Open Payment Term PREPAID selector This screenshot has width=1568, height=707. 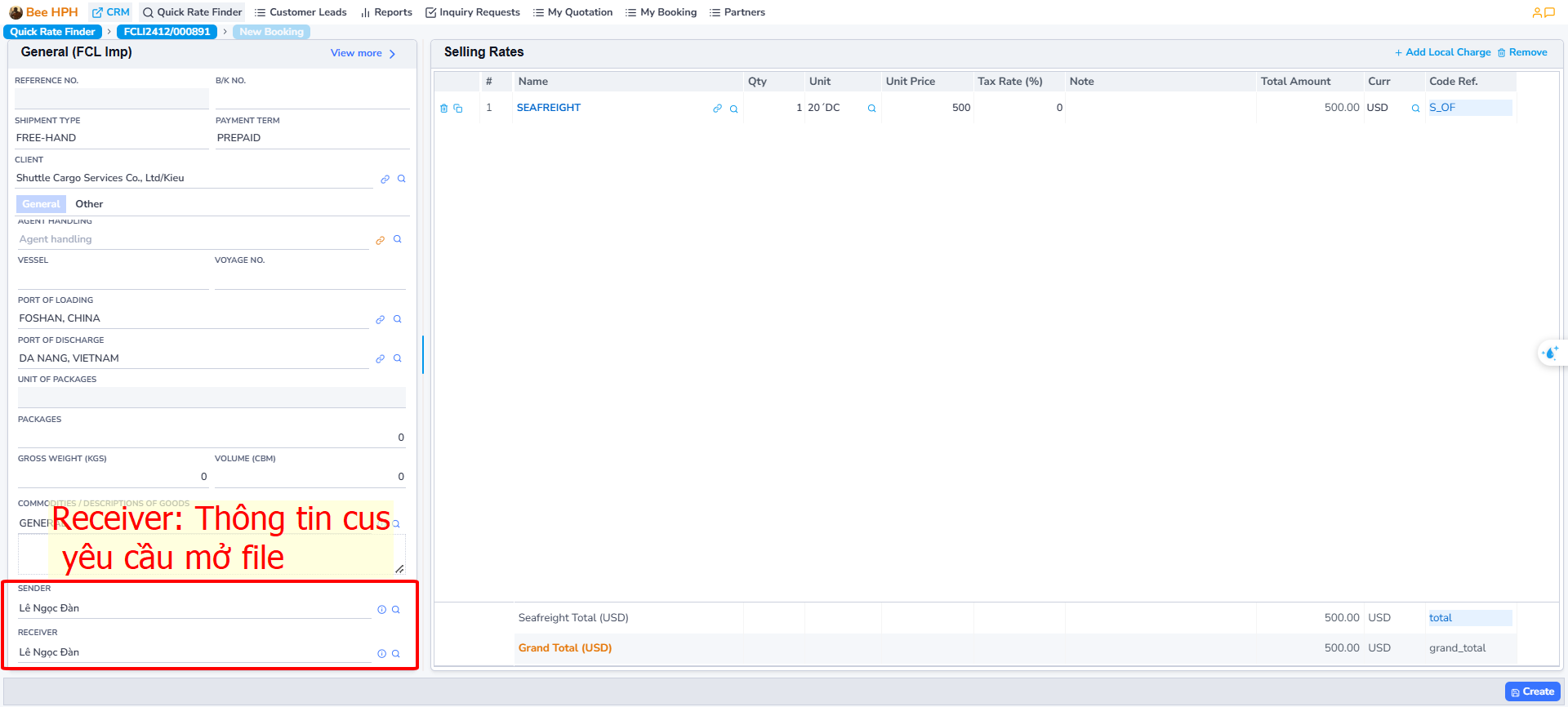click(313, 138)
